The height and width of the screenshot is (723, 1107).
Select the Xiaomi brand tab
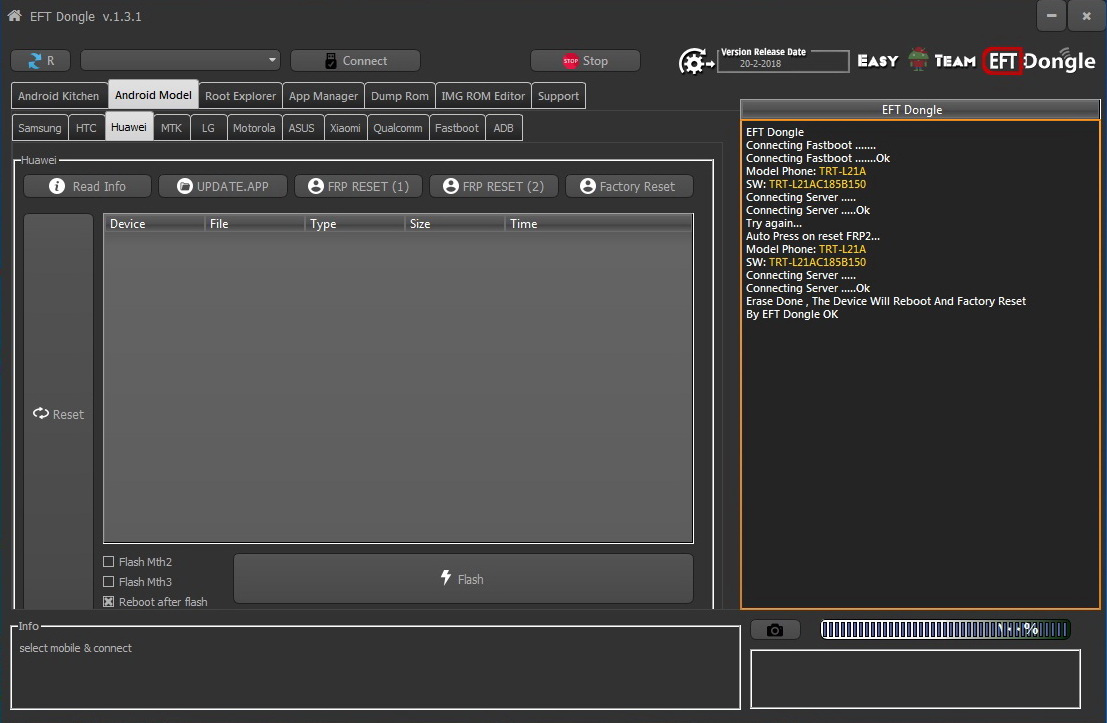[x=345, y=128]
